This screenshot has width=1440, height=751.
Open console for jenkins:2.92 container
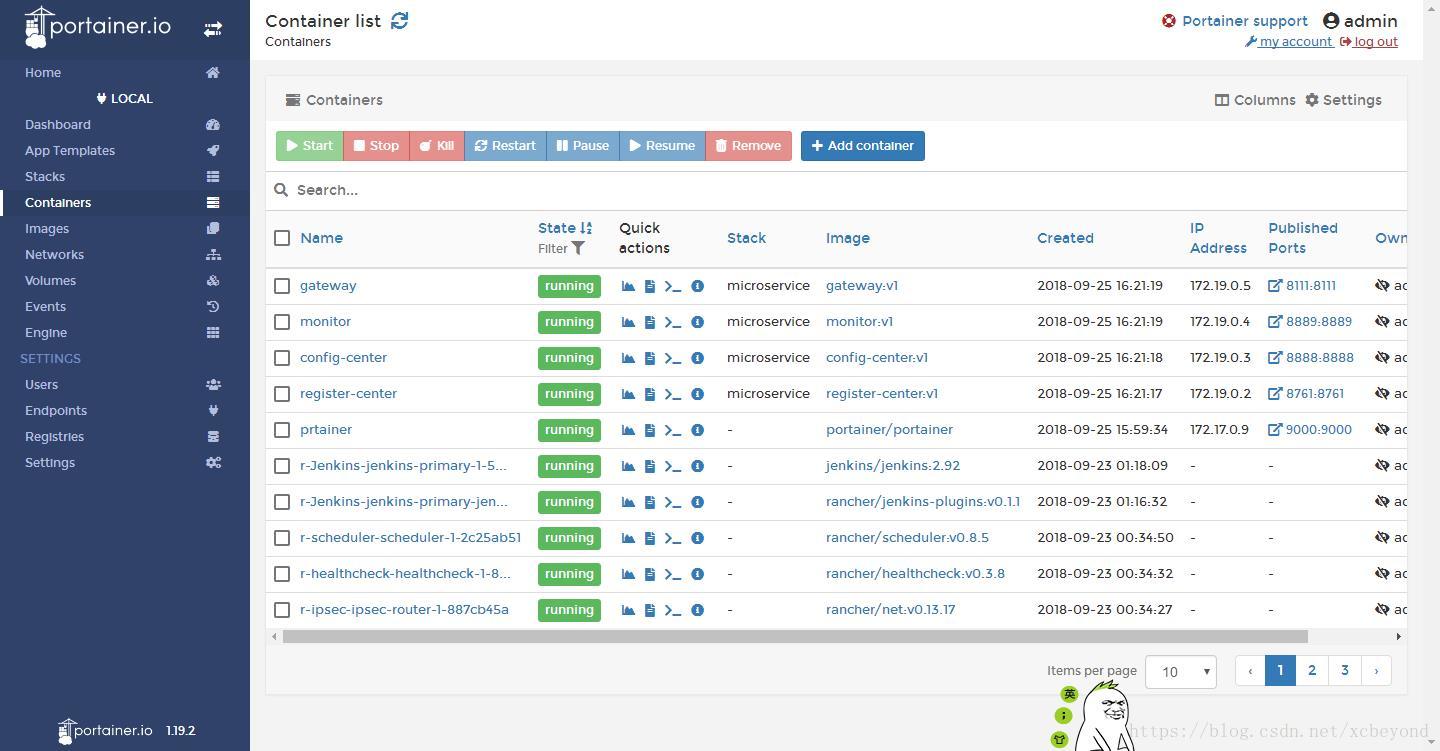pyautogui.click(x=673, y=466)
